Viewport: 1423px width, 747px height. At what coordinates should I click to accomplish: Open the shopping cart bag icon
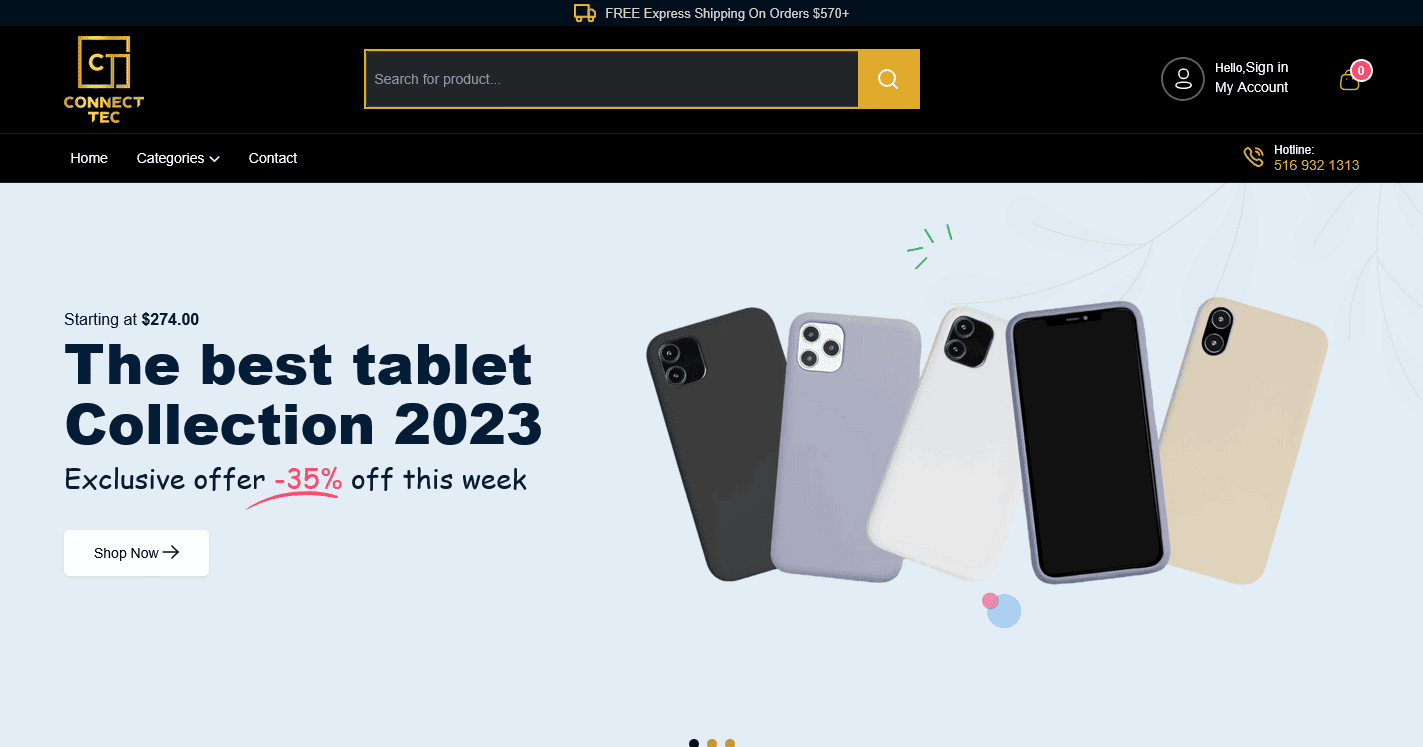(x=1350, y=81)
